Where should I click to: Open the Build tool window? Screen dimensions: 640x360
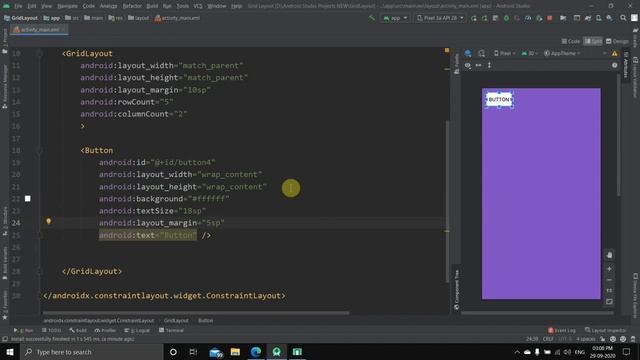point(78,330)
